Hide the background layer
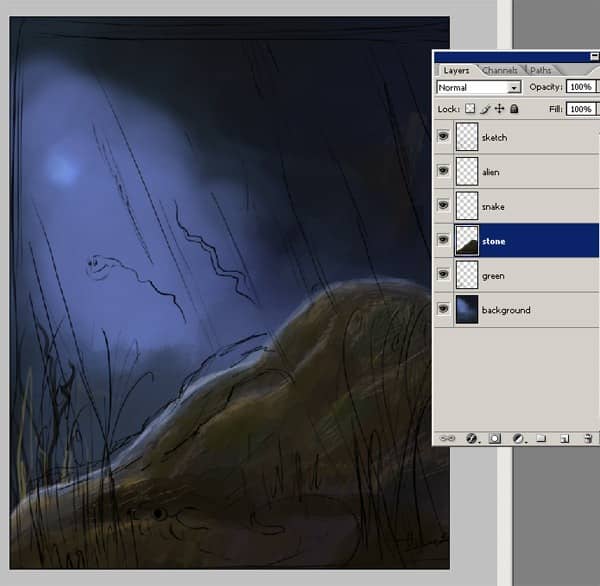Viewport: 600px width, 586px height. [x=443, y=309]
